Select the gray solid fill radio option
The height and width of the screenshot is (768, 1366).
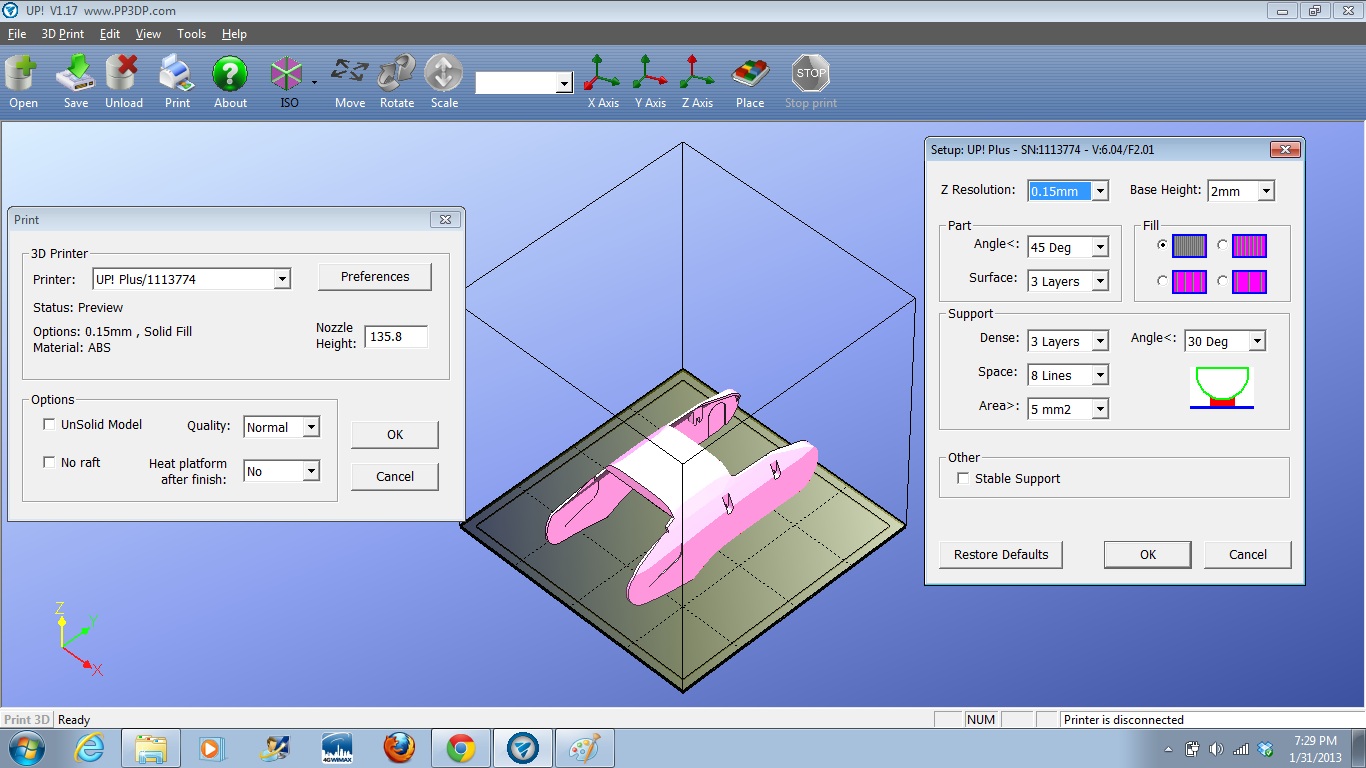(x=1162, y=245)
